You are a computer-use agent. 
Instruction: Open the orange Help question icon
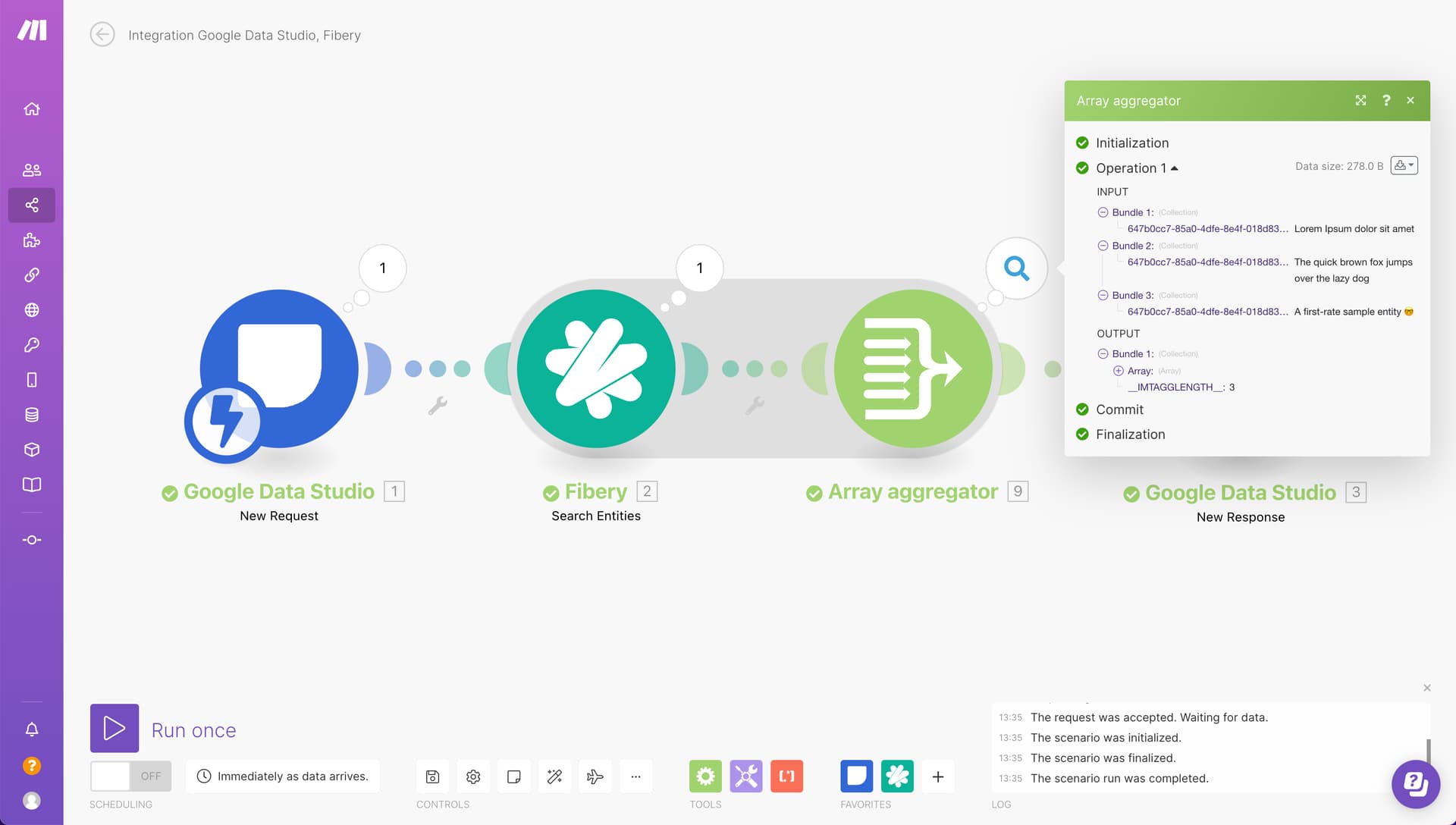point(32,766)
